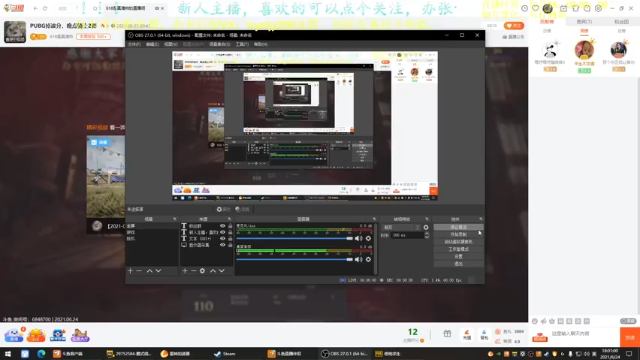Open the sources dock header popout icon
Viewport: 640px width, 360px height.
point(229,219)
